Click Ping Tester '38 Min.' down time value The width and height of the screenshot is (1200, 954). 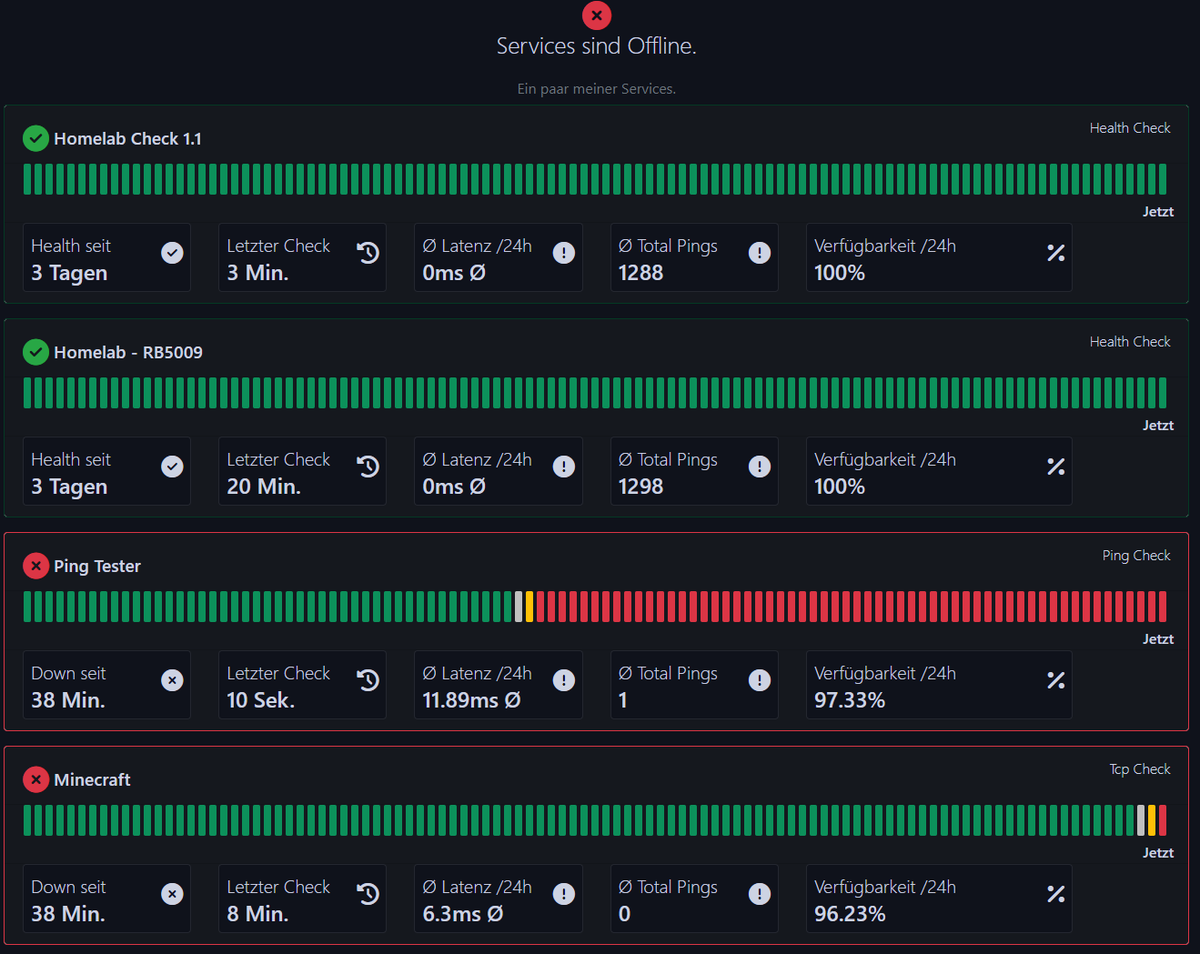68,701
